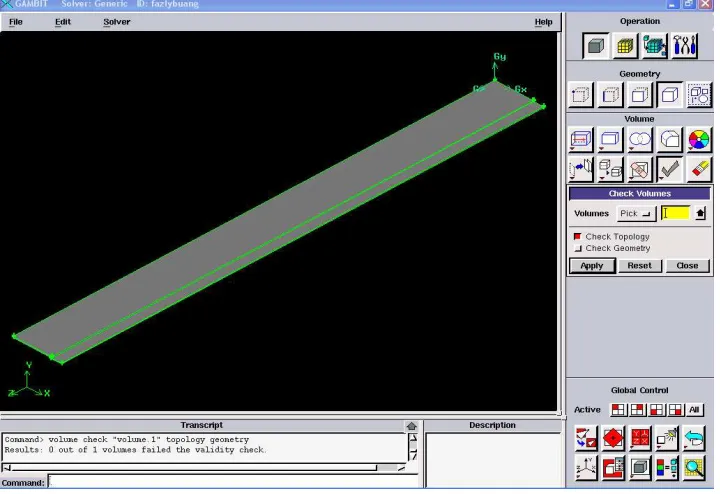Click the Stitch Faces form volume icon
Image resolution: width=720 pixels, height=494 pixels.
click(580, 140)
